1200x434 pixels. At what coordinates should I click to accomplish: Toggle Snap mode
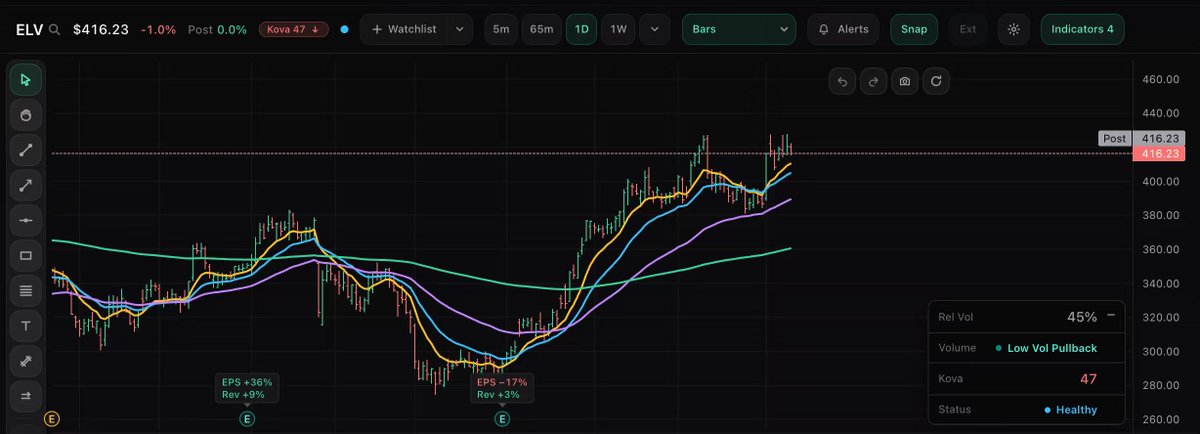pyautogui.click(x=913, y=29)
